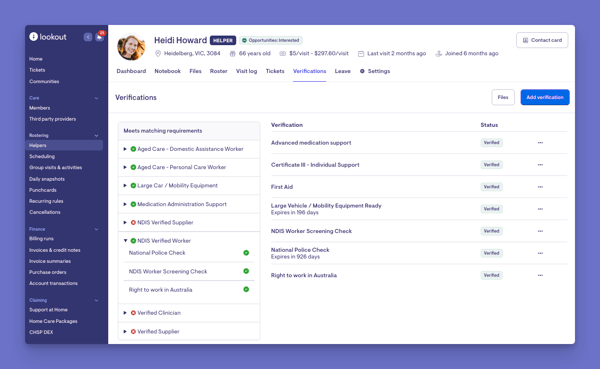
Task: Click green check icon of Aged Care Domestic Assistance
Action: (x=133, y=149)
